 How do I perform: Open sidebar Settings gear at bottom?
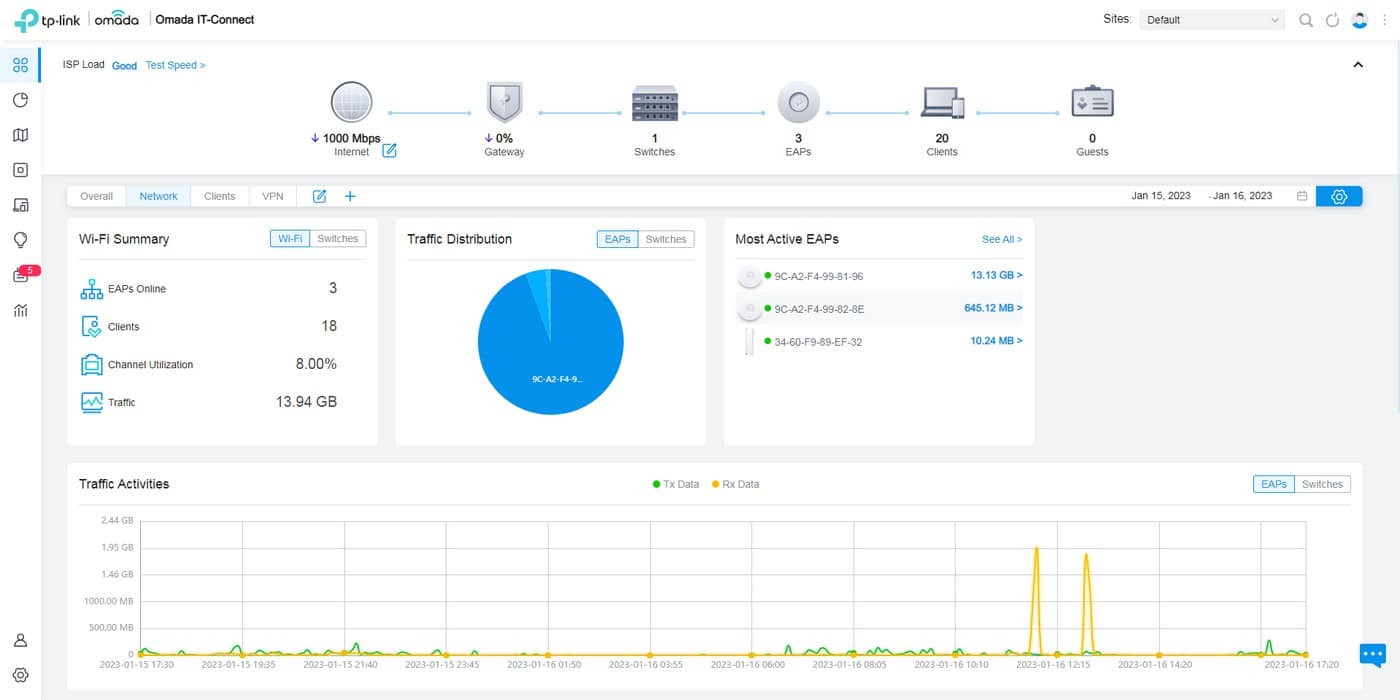point(20,675)
